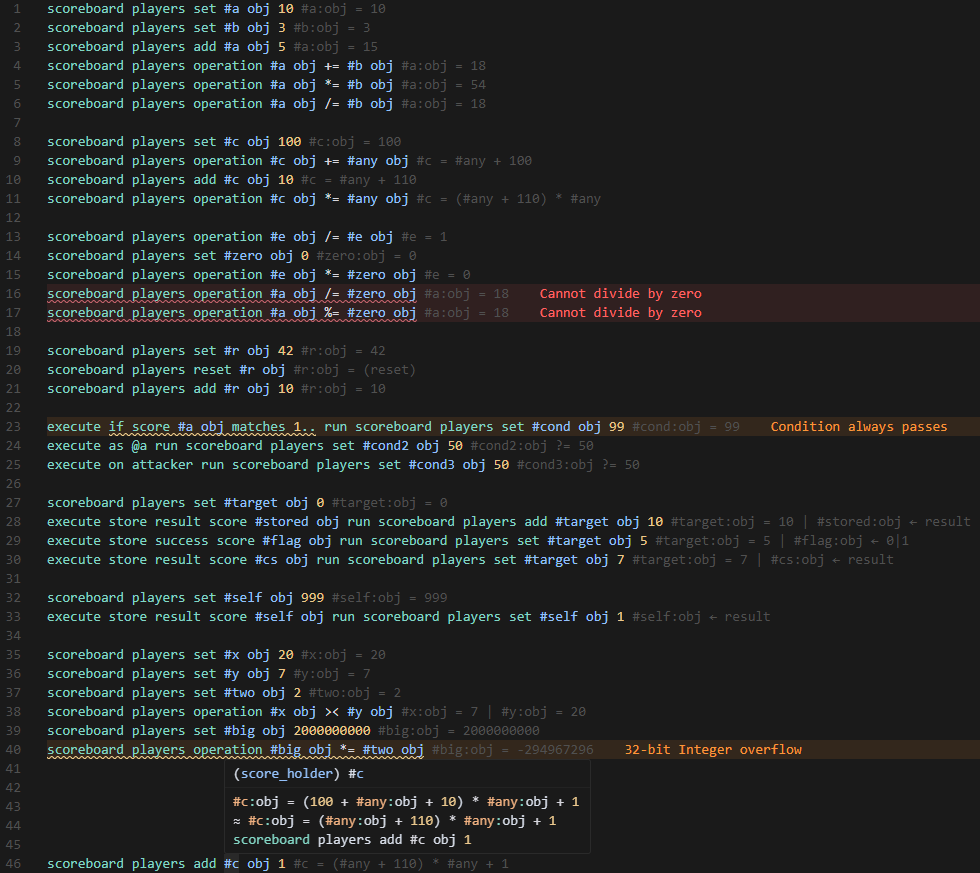Viewport: 980px width, 873px height.
Task: Click the hint '#e = 1' on line 13
Action: [424, 237]
